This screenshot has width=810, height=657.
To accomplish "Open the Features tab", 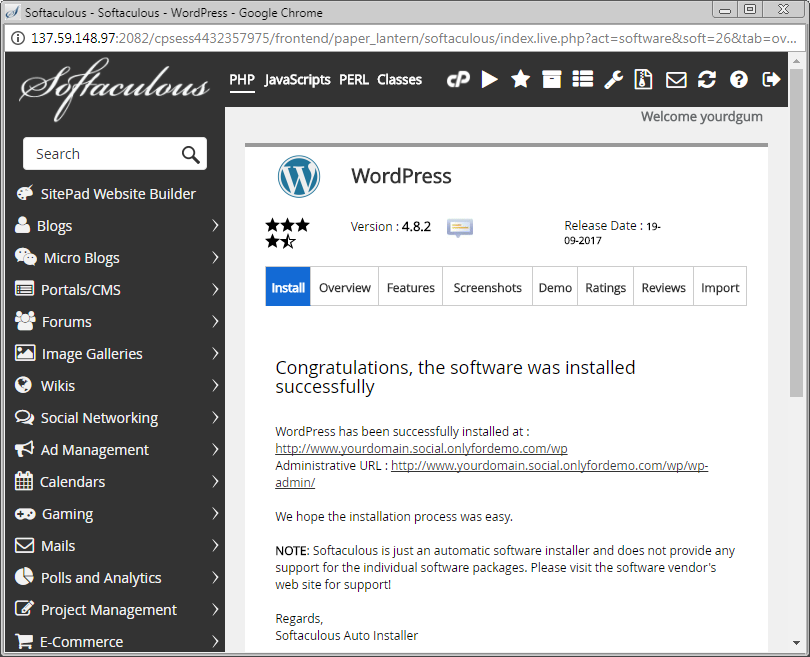I will tap(411, 287).
